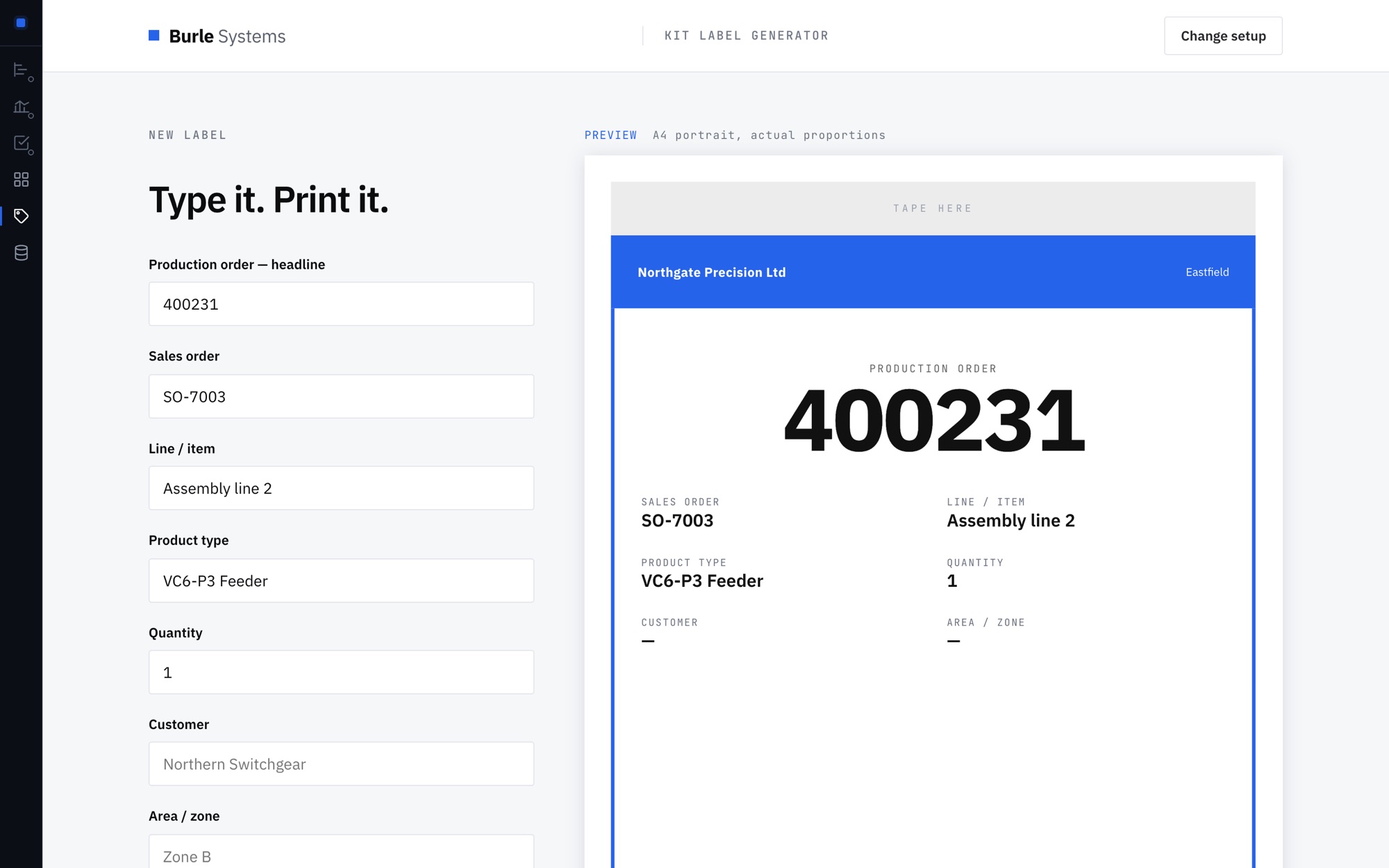Click A4 portrait, actual proportions text
The height and width of the screenshot is (868, 1389).
click(769, 135)
